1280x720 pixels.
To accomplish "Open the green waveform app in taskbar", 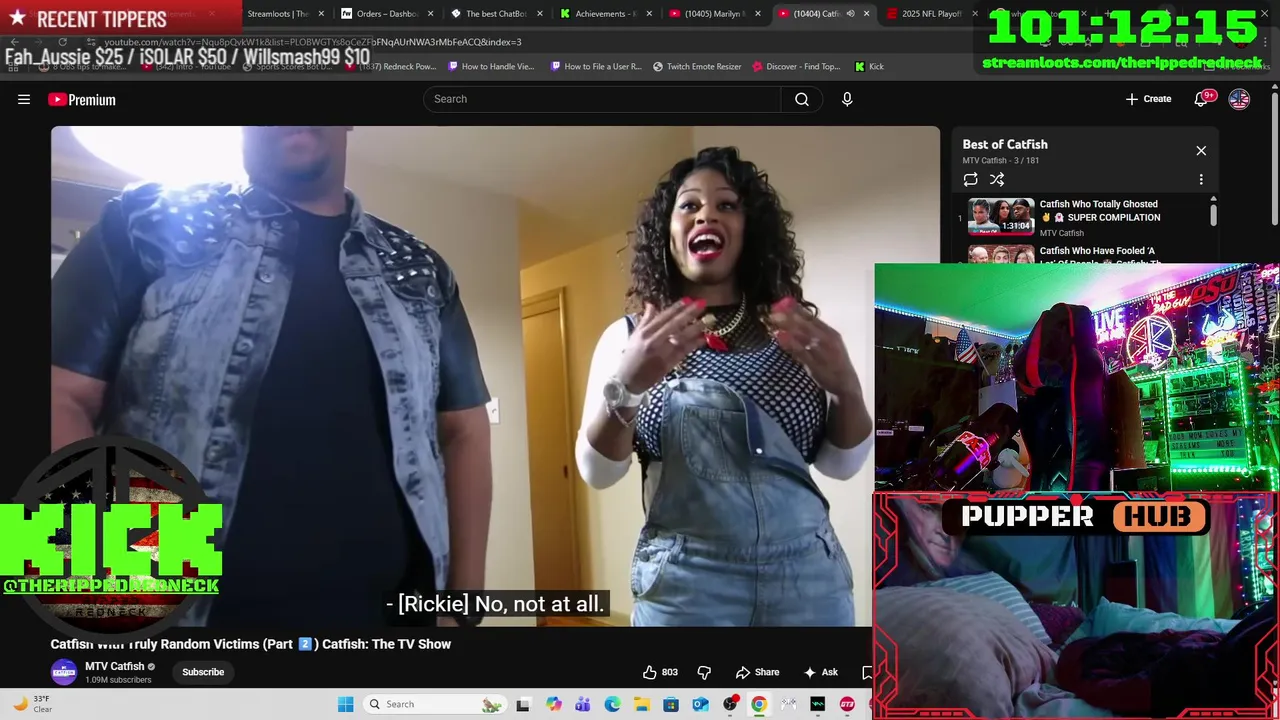I will [x=818, y=704].
